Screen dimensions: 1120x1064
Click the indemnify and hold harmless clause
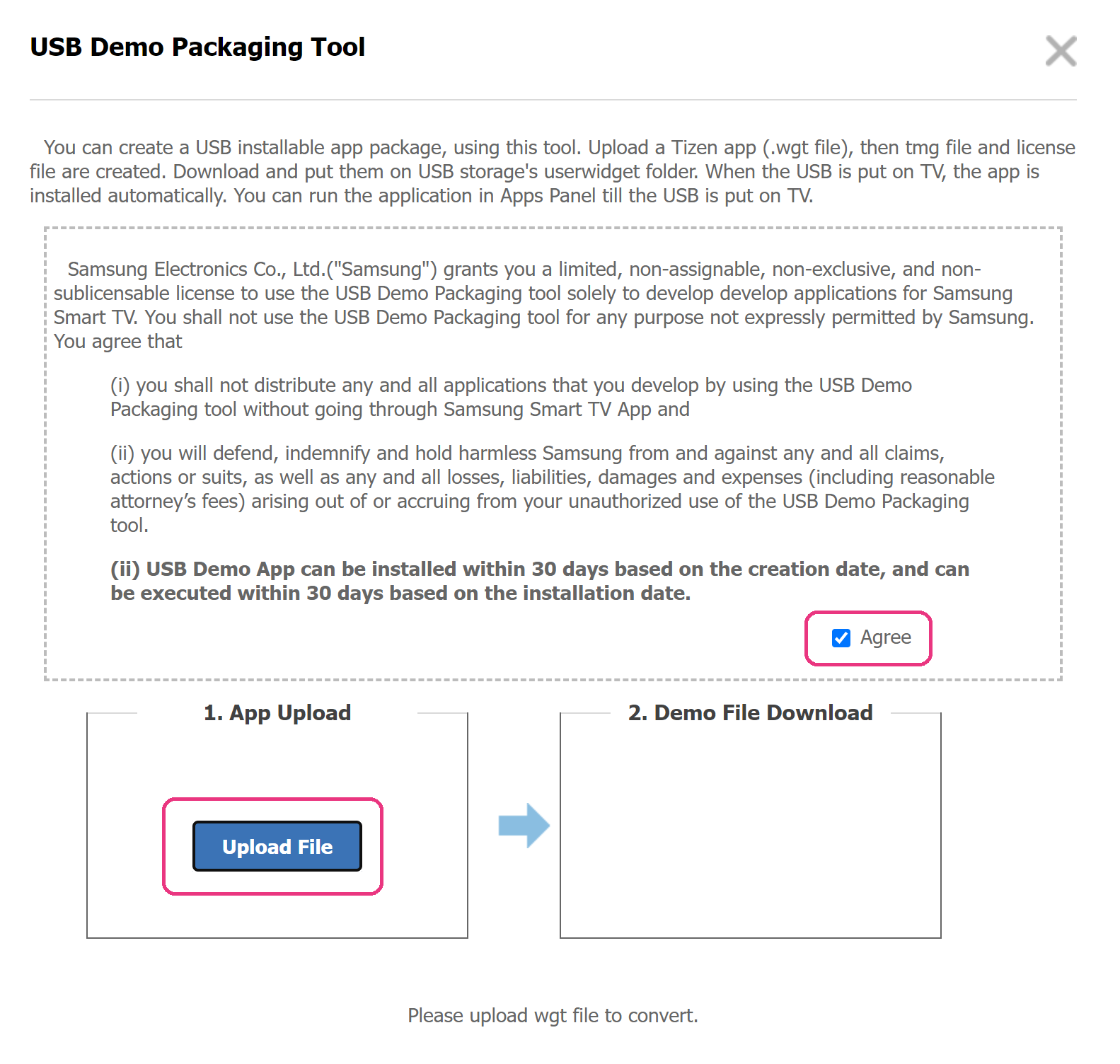pos(552,477)
